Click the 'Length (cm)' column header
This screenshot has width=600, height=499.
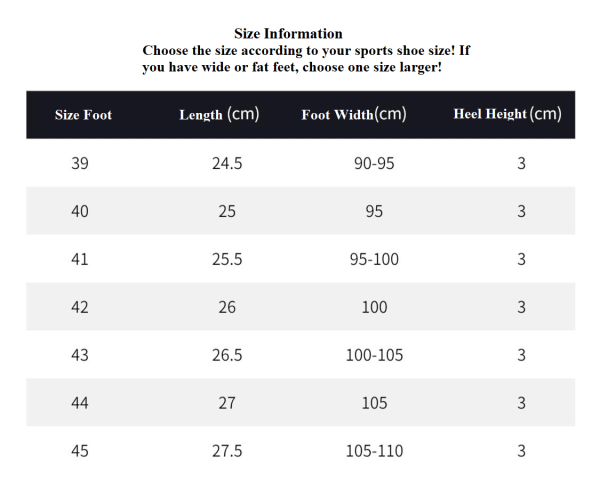[219, 115]
